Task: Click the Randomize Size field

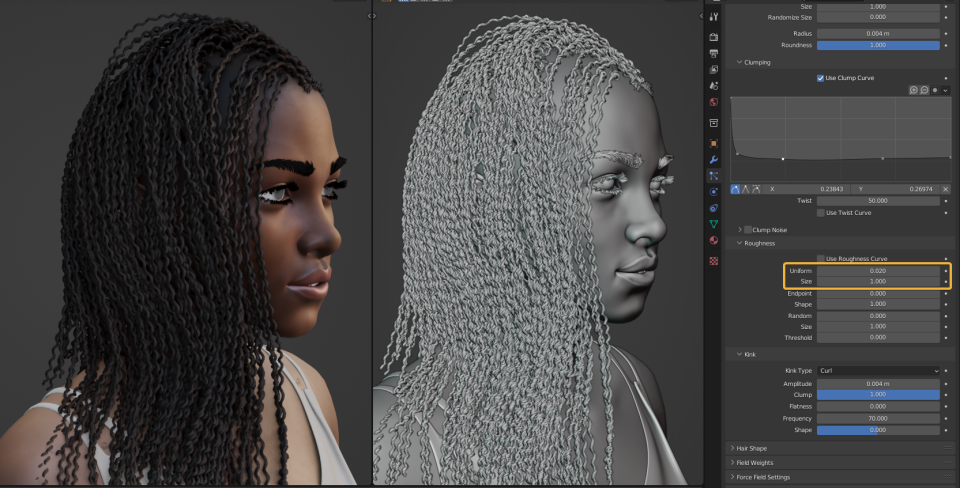Action: (x=878, y=17)
